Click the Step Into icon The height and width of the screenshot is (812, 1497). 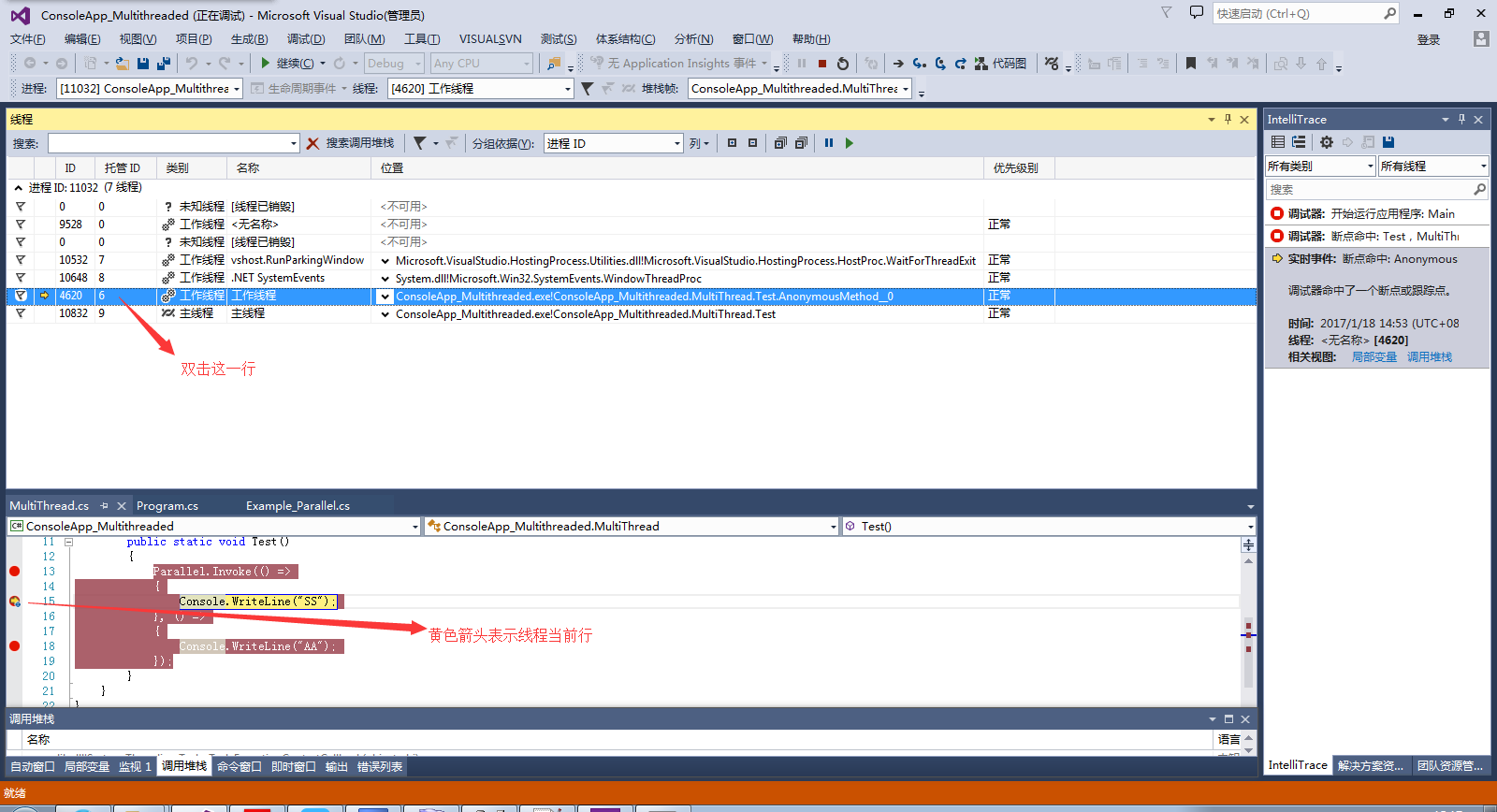point(920,64)
